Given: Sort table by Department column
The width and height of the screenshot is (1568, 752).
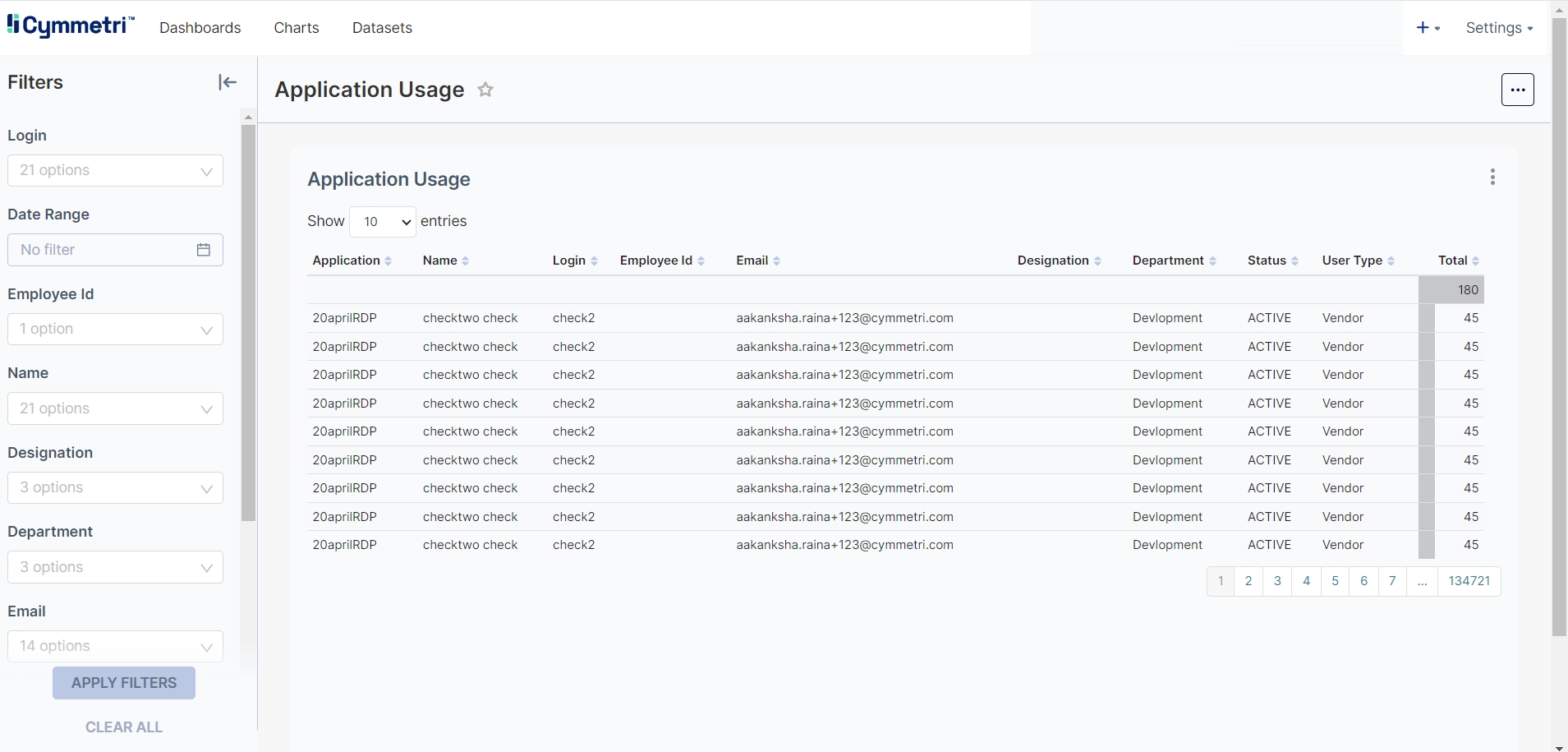Looking at the screenshot, I should (1174, 261).
